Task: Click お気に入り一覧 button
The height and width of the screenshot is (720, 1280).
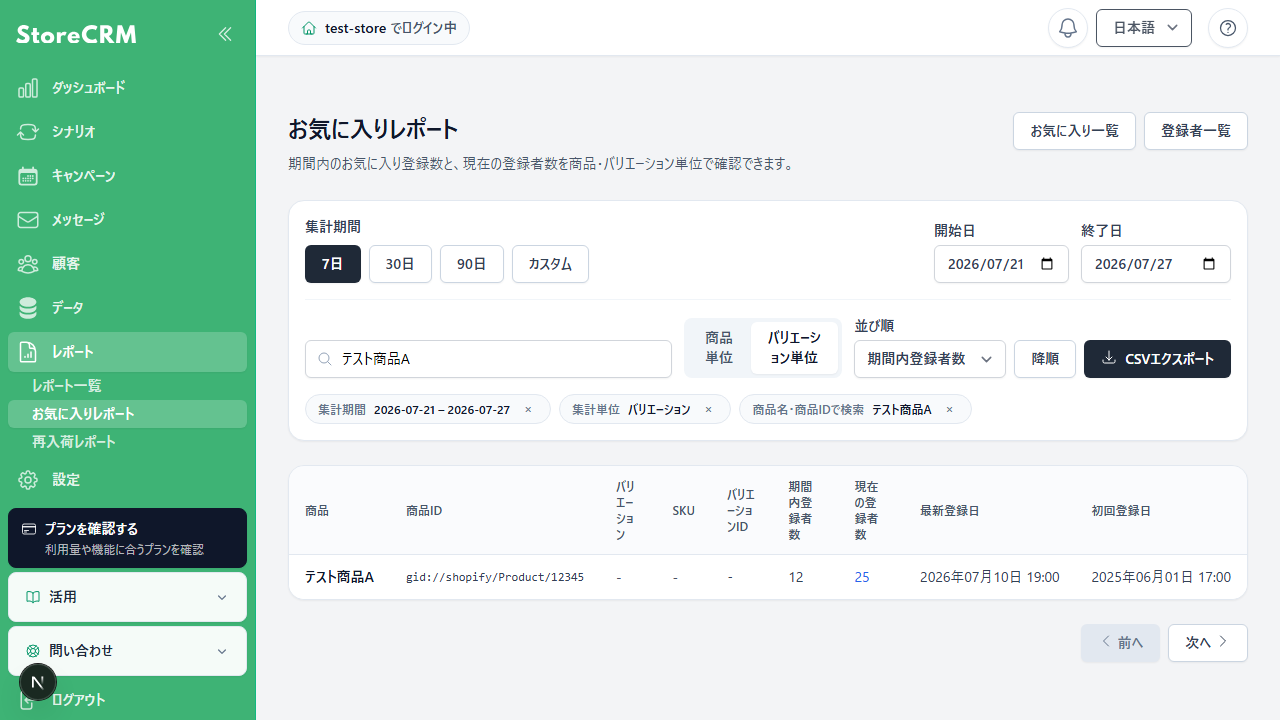Action: 1074,131
